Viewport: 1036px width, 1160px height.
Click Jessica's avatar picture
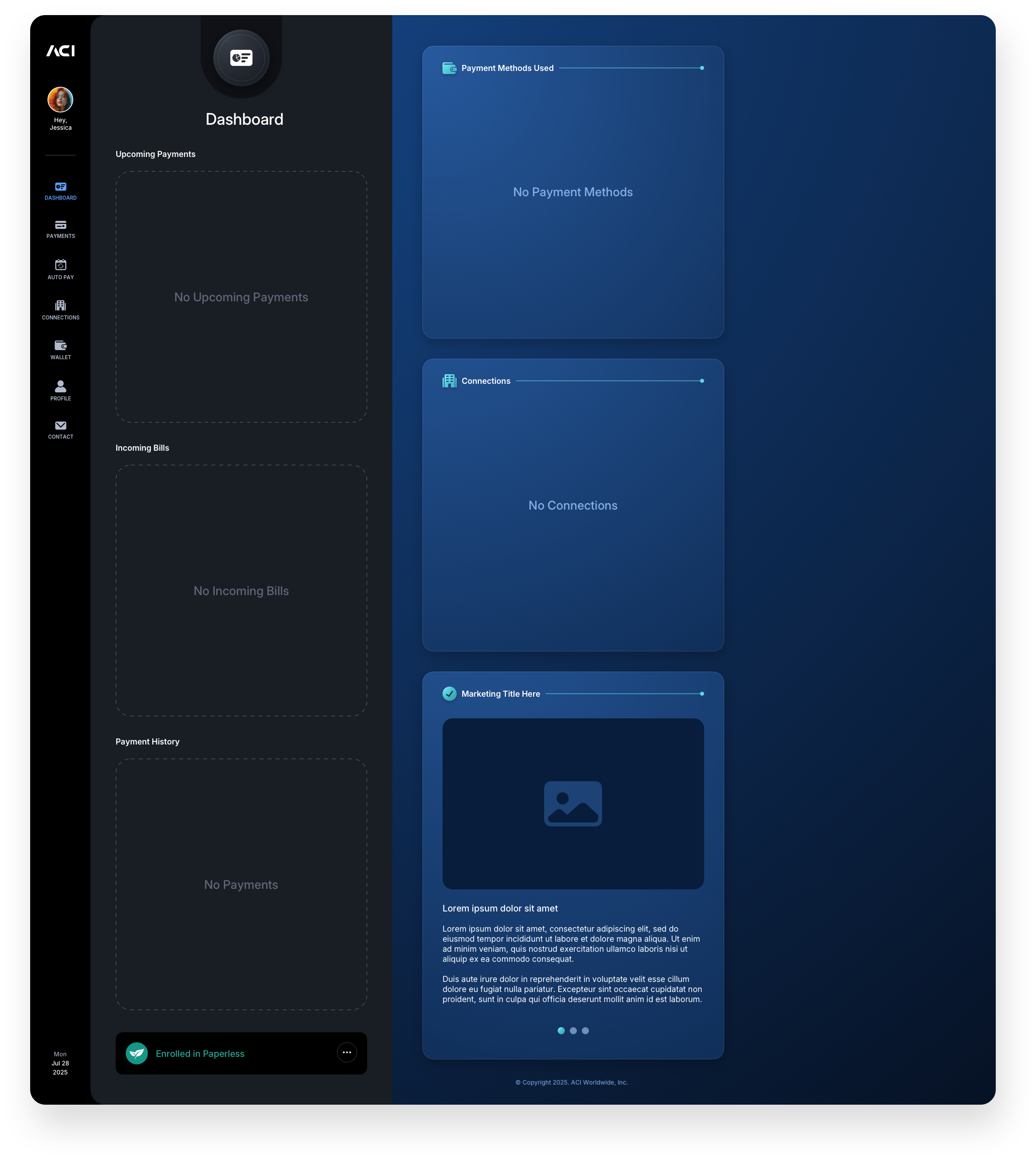[60, 100]
